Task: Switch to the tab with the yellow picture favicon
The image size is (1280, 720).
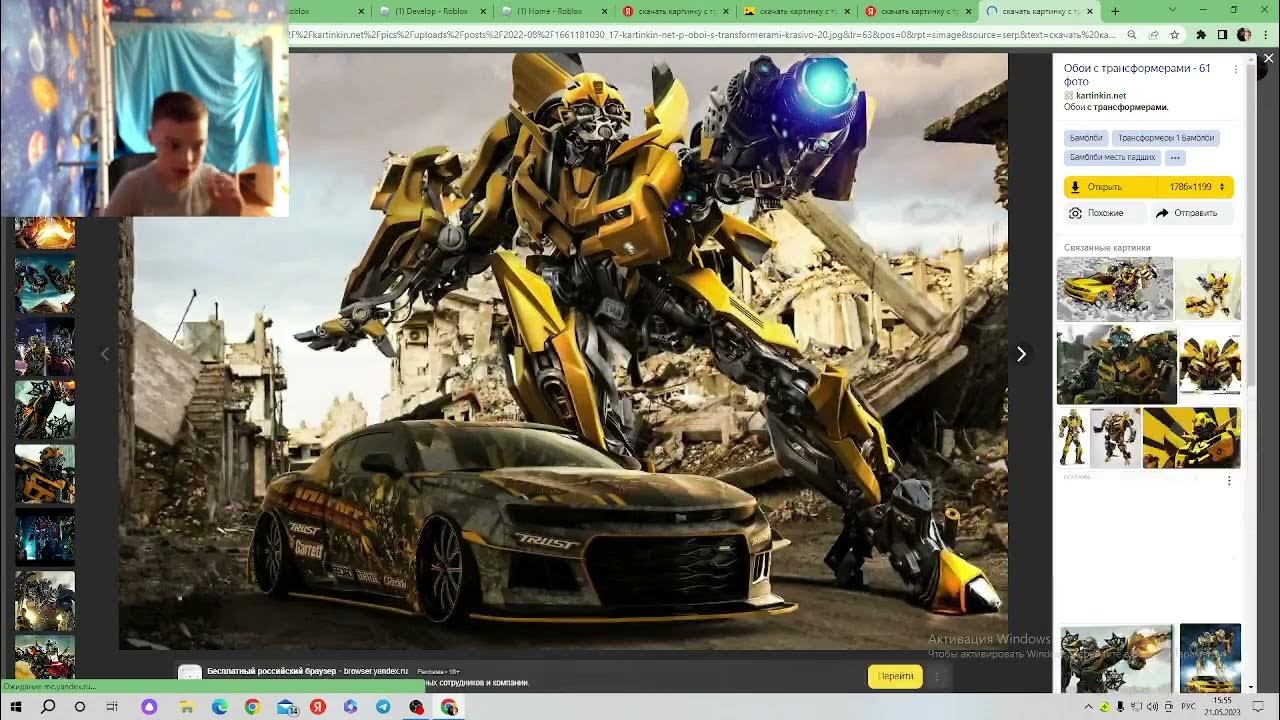Action: point(797,11)
